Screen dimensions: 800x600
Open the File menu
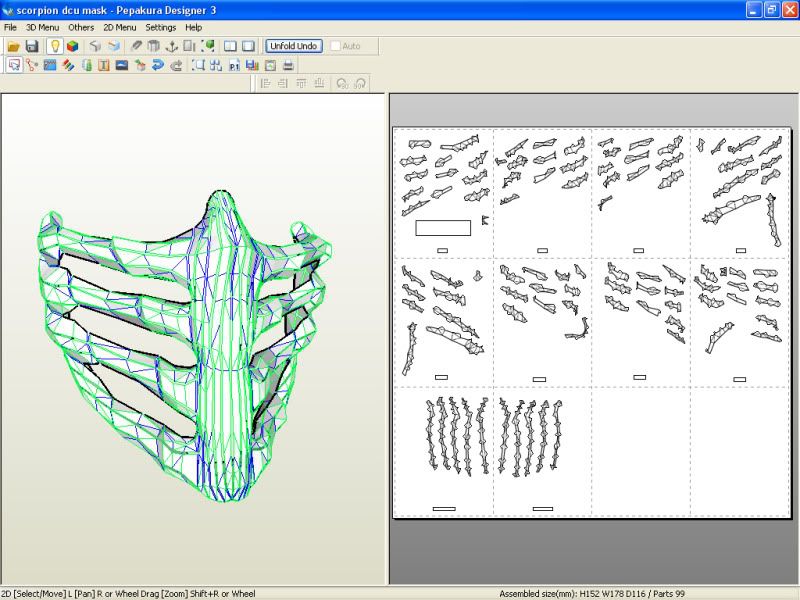(10, 28)
